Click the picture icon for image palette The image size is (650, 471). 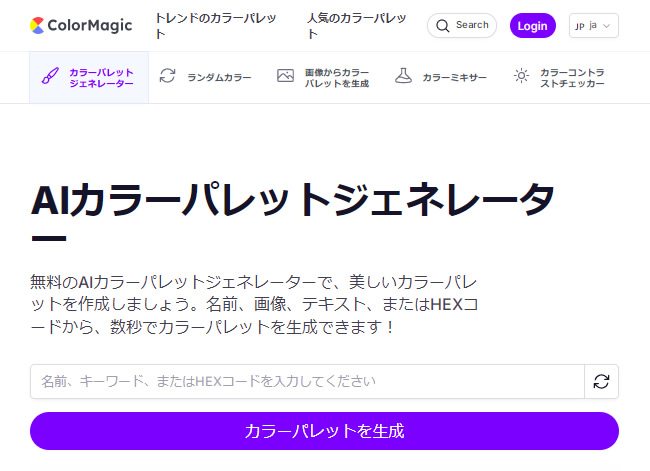coord(285,76)
